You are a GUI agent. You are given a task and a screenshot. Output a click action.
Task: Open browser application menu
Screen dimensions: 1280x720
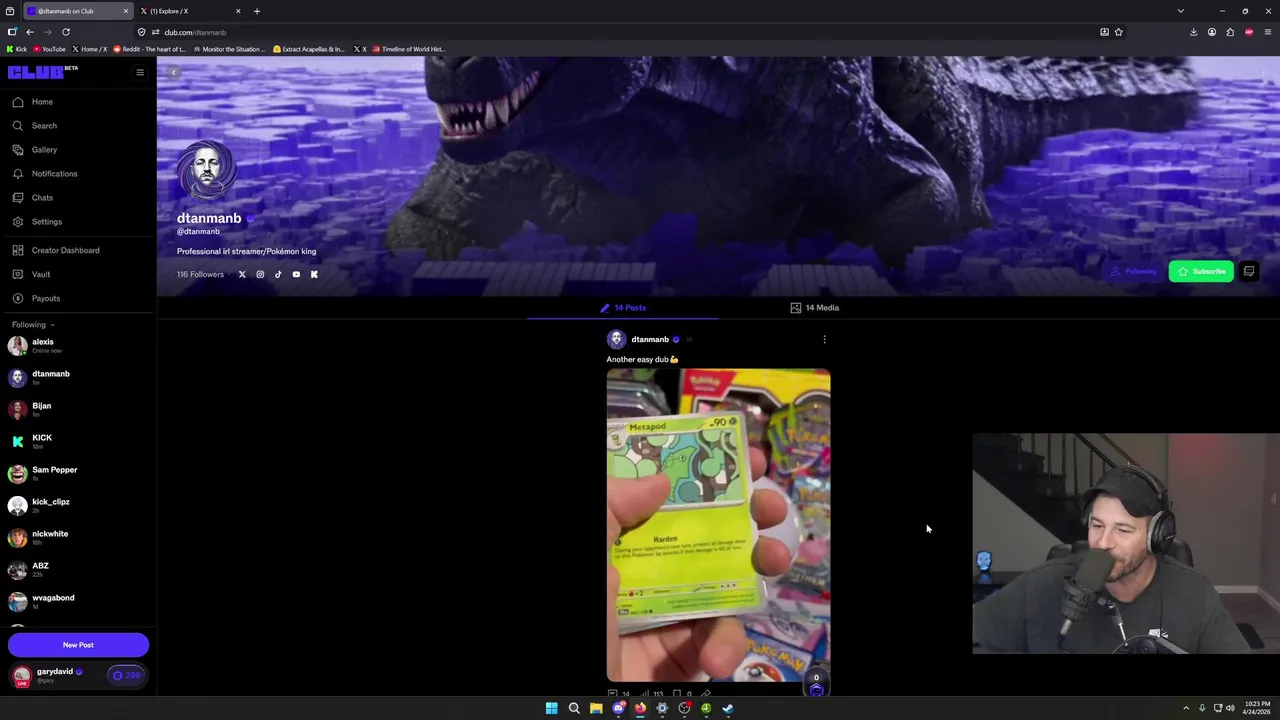coord(1267,32)
